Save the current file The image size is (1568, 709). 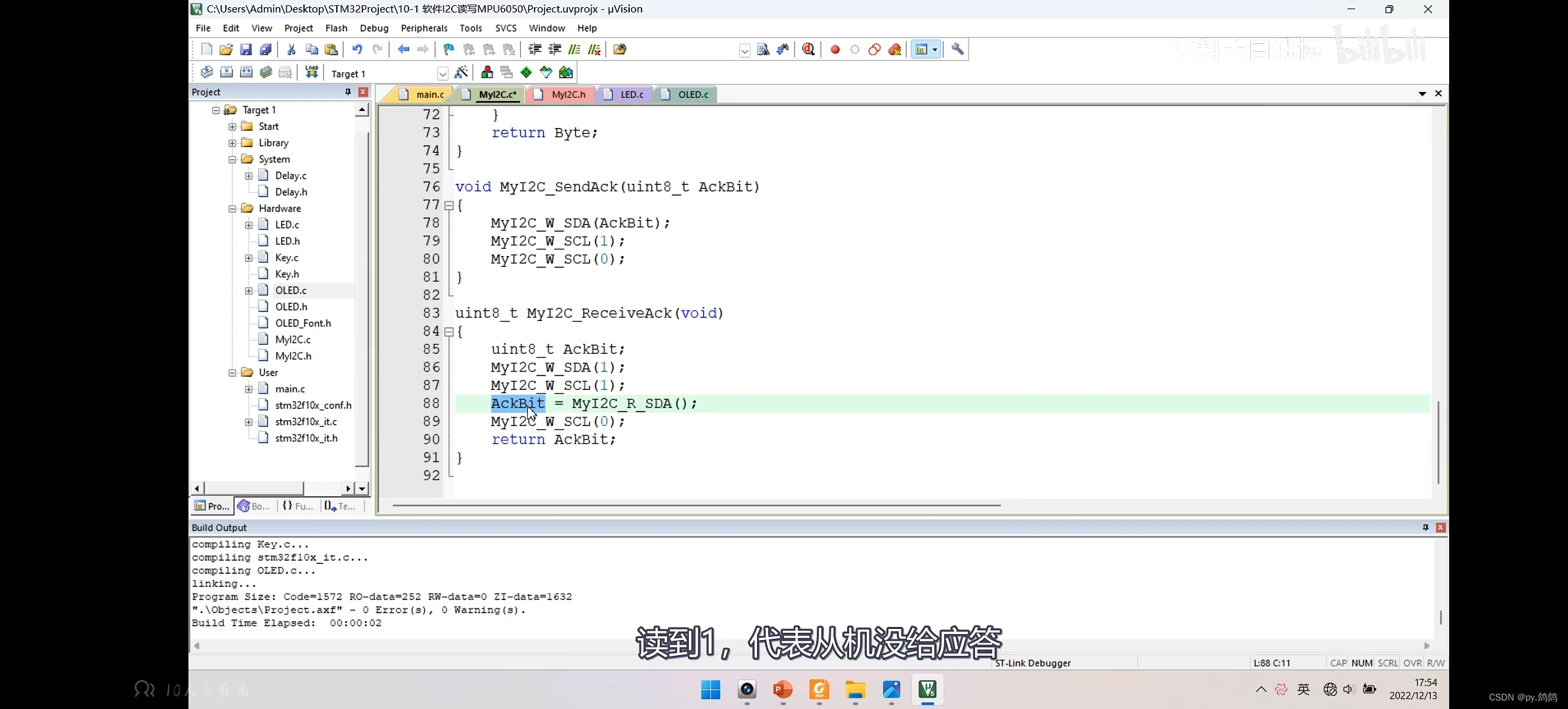pyautogui.click(x=246, y=49)
